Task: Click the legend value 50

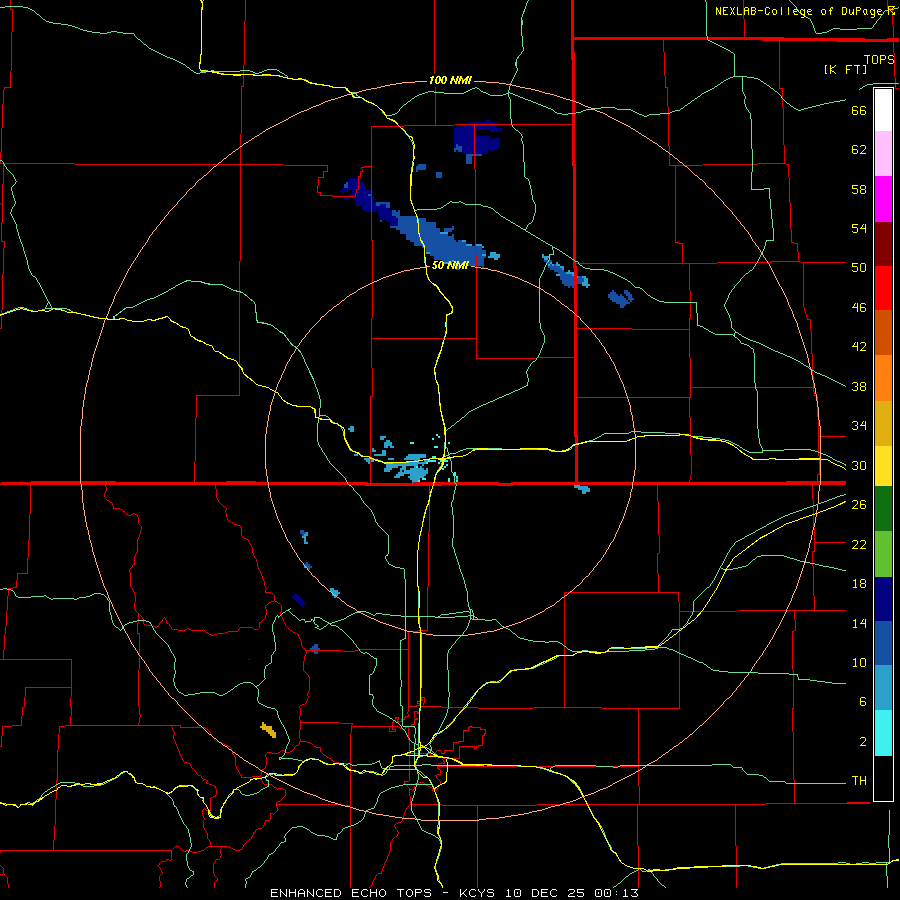Action: tap(859, 268)
